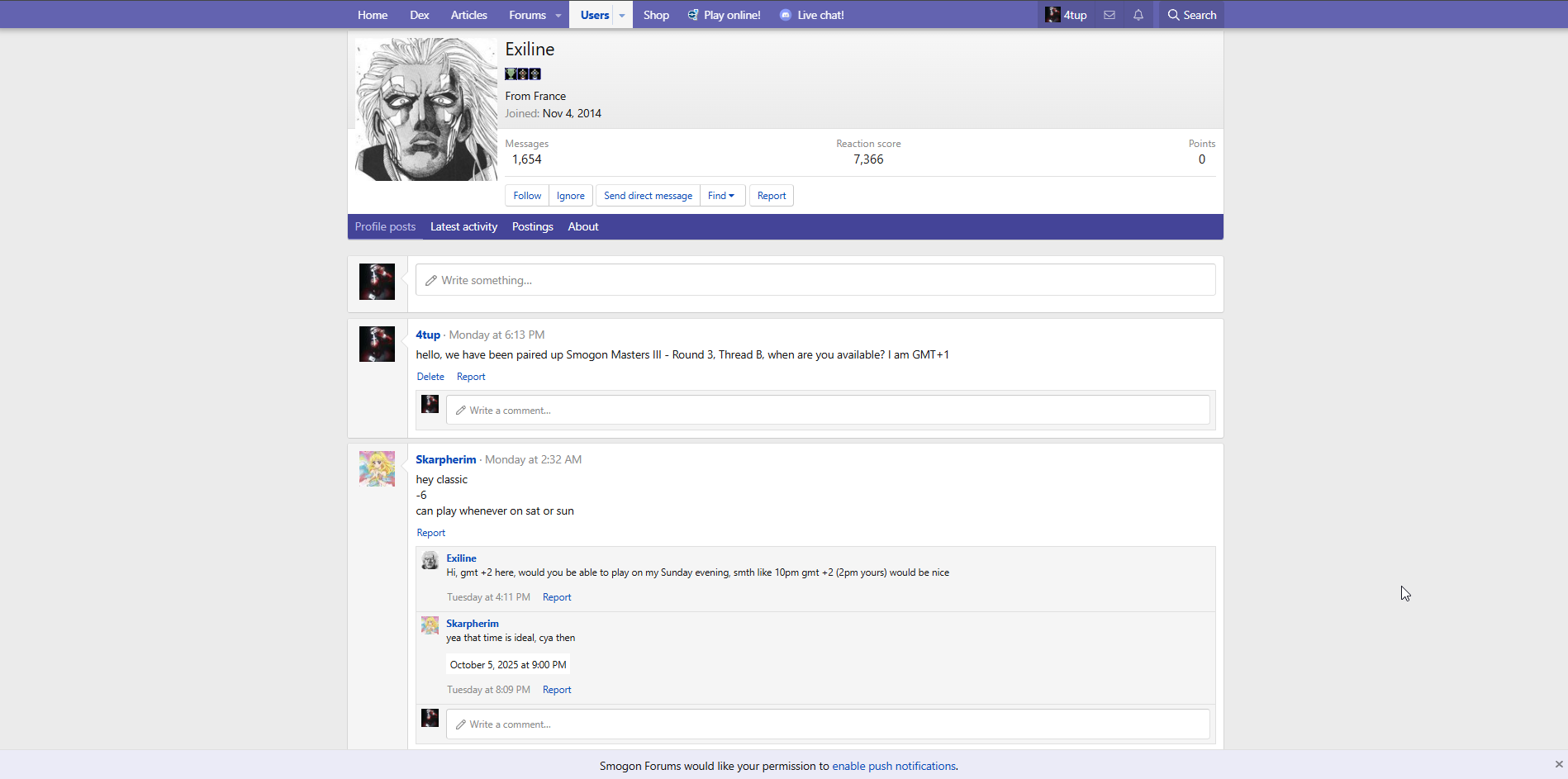Click the Write something... input field

click(815, 280)
